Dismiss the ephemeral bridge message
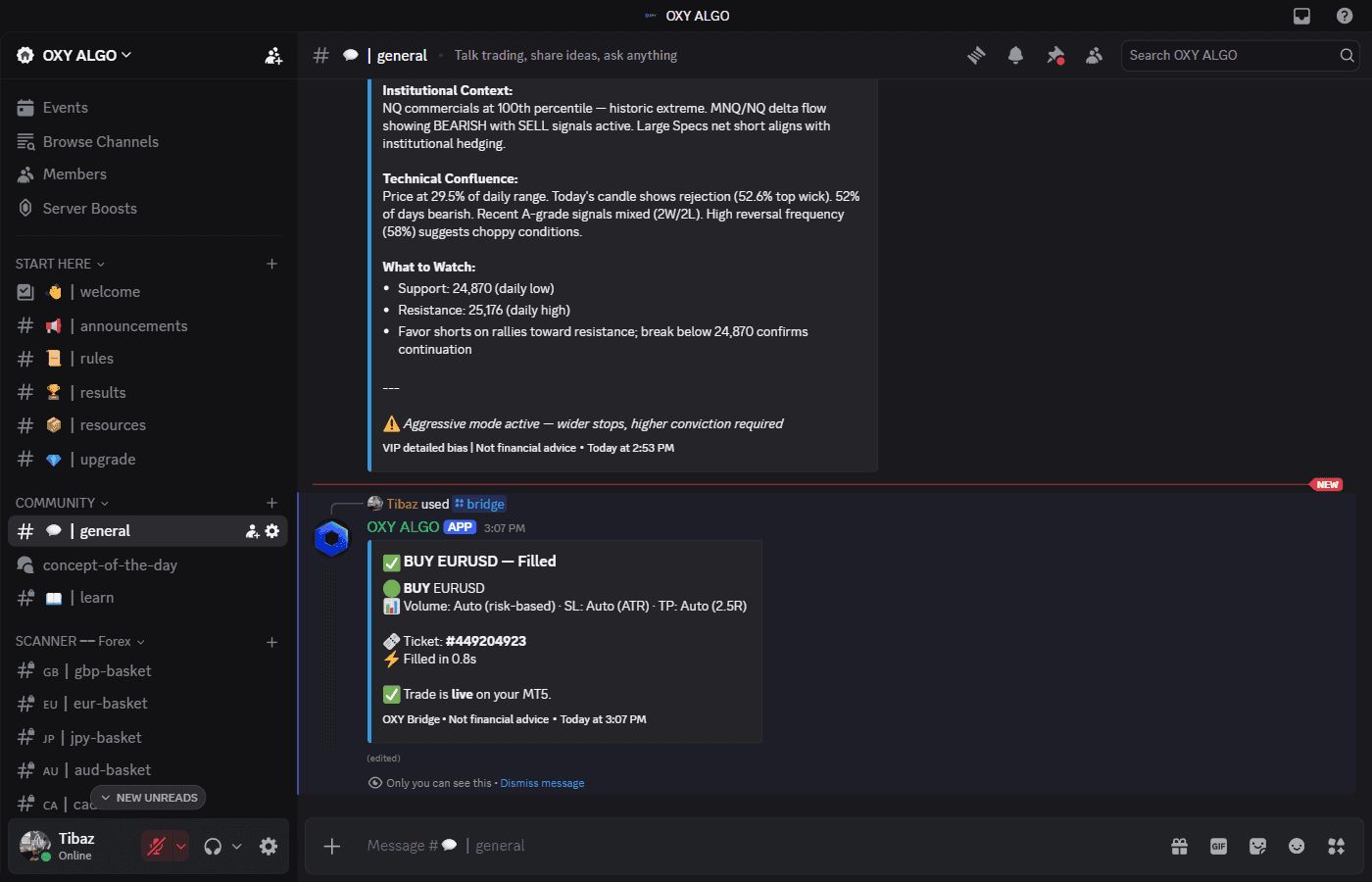 pyautogui.click(x=542, y=782)
